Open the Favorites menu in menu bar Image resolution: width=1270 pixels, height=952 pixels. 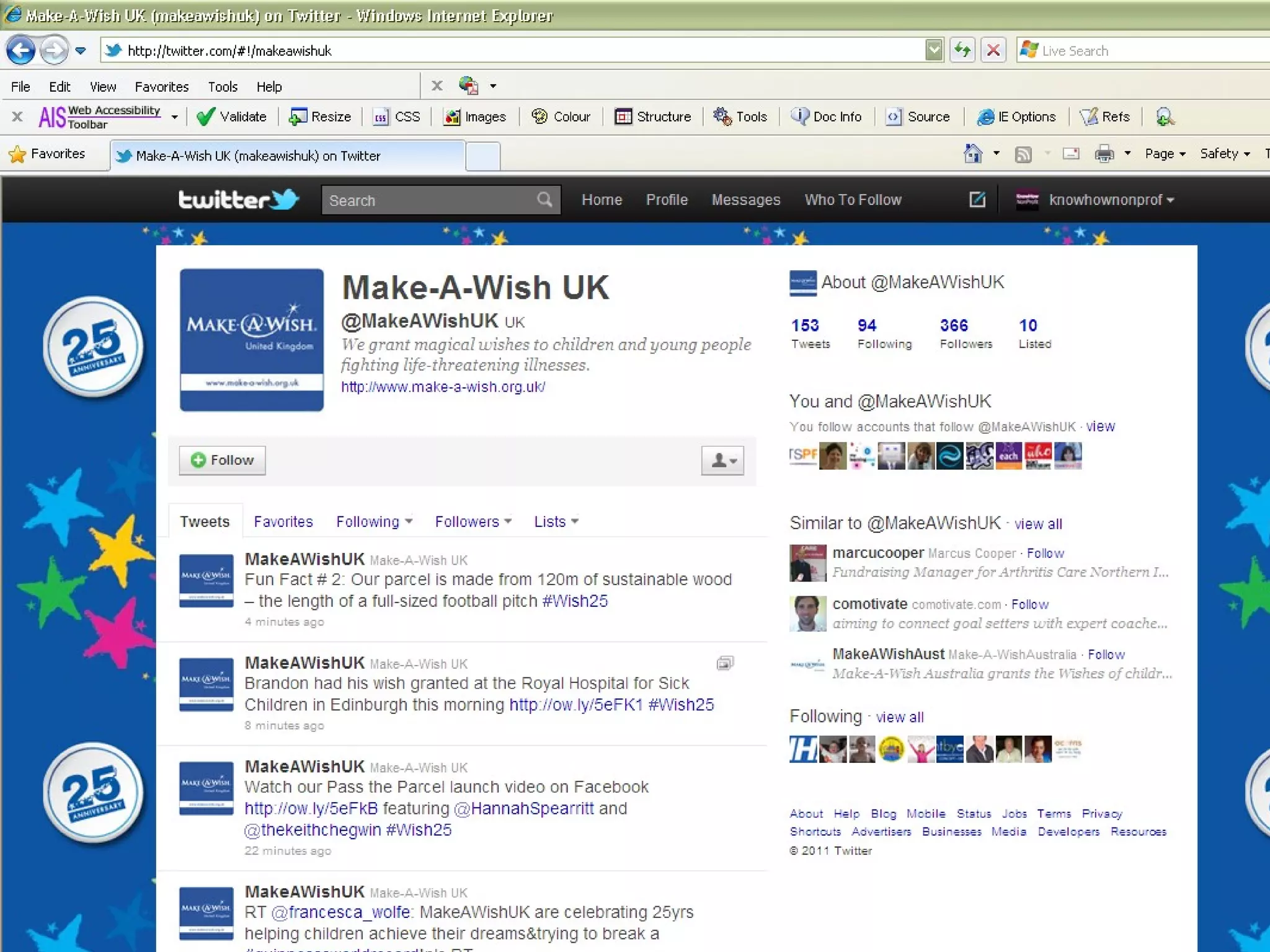click(x=161, y=87)
